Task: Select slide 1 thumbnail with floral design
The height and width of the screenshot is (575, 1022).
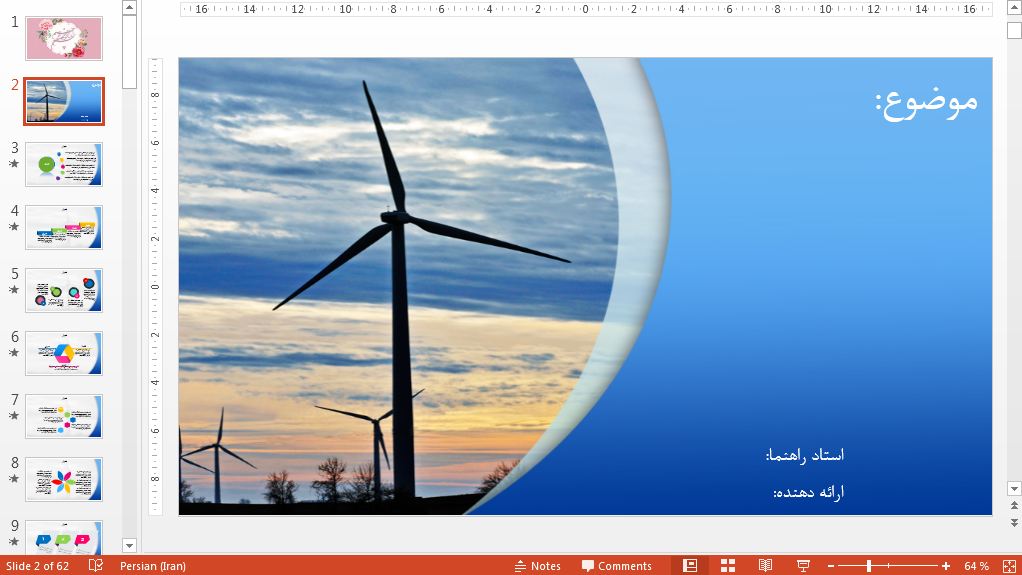Action: pyautogui.click(x=63, y=38)
